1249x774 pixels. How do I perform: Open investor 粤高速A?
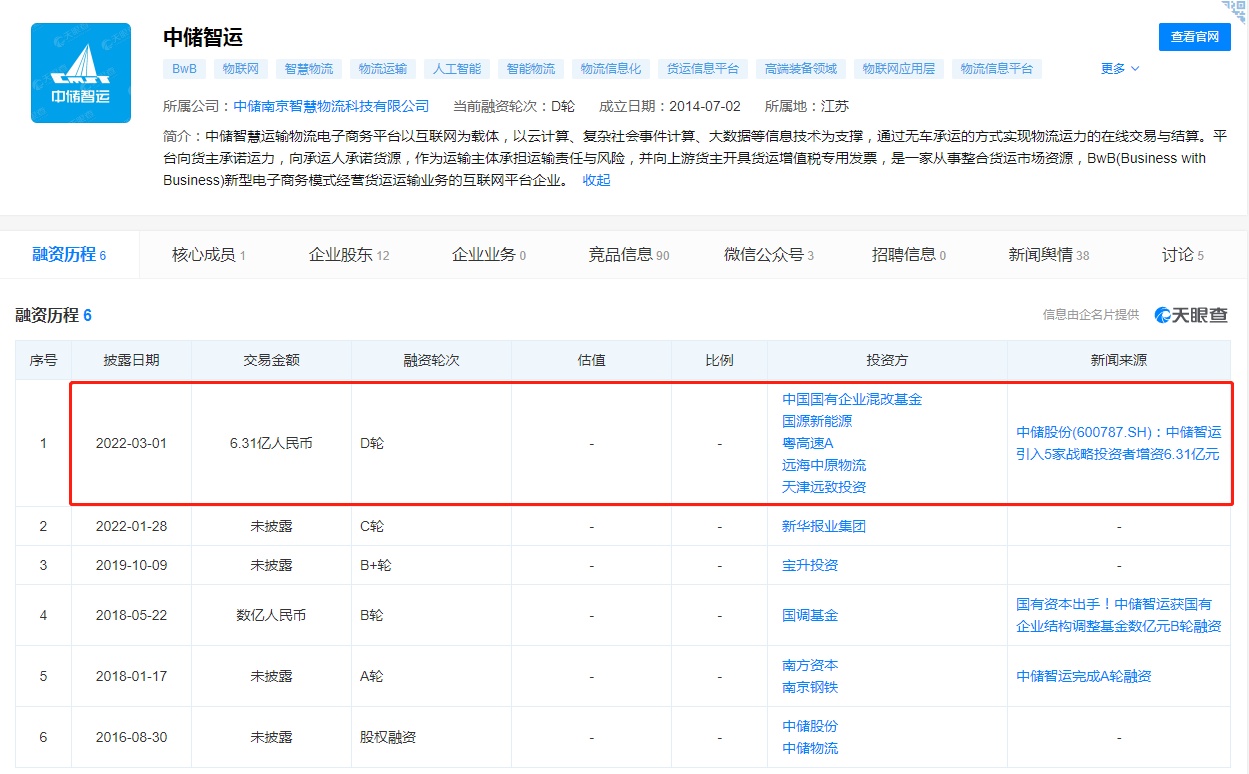pyautogui.click(x=808, y=443)
